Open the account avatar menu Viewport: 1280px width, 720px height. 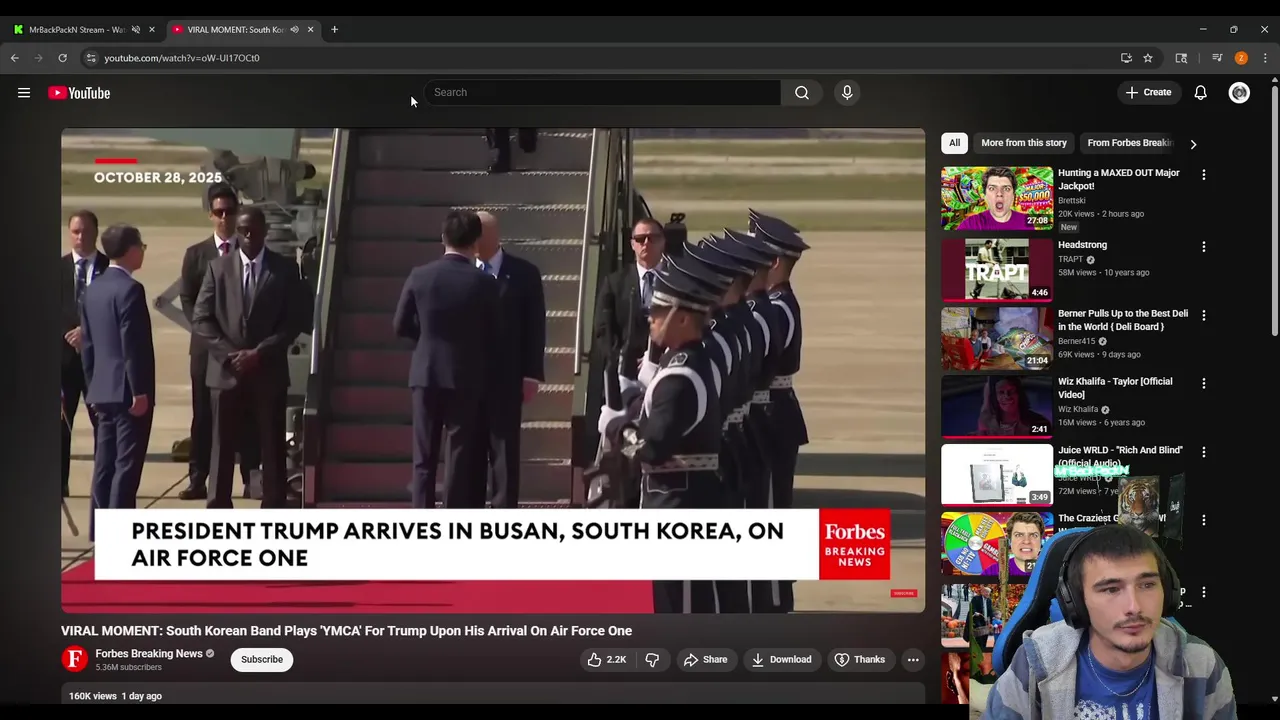point(1239,93)
